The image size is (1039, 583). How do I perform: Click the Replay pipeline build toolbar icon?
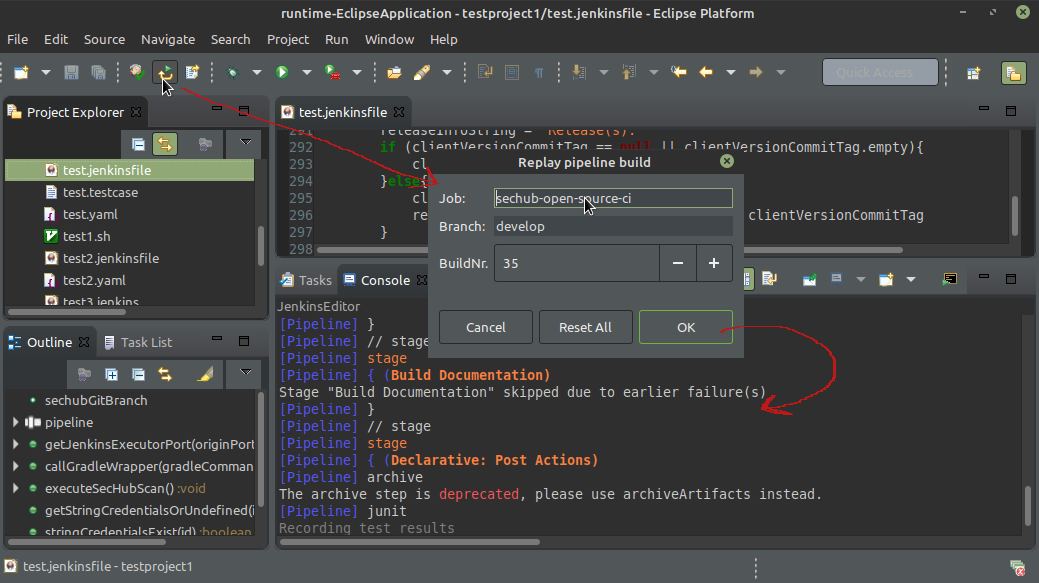click(x=165, y=72)
